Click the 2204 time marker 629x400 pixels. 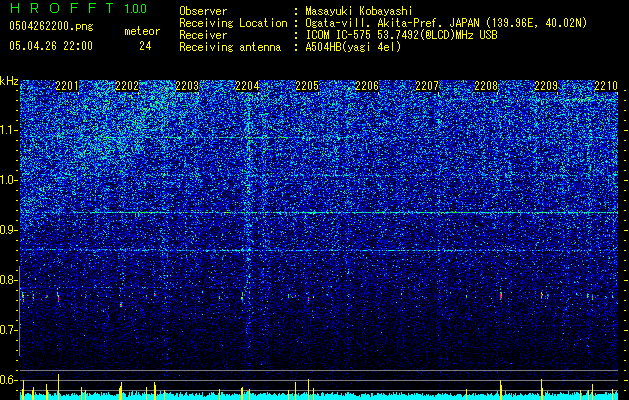point(247,86)
